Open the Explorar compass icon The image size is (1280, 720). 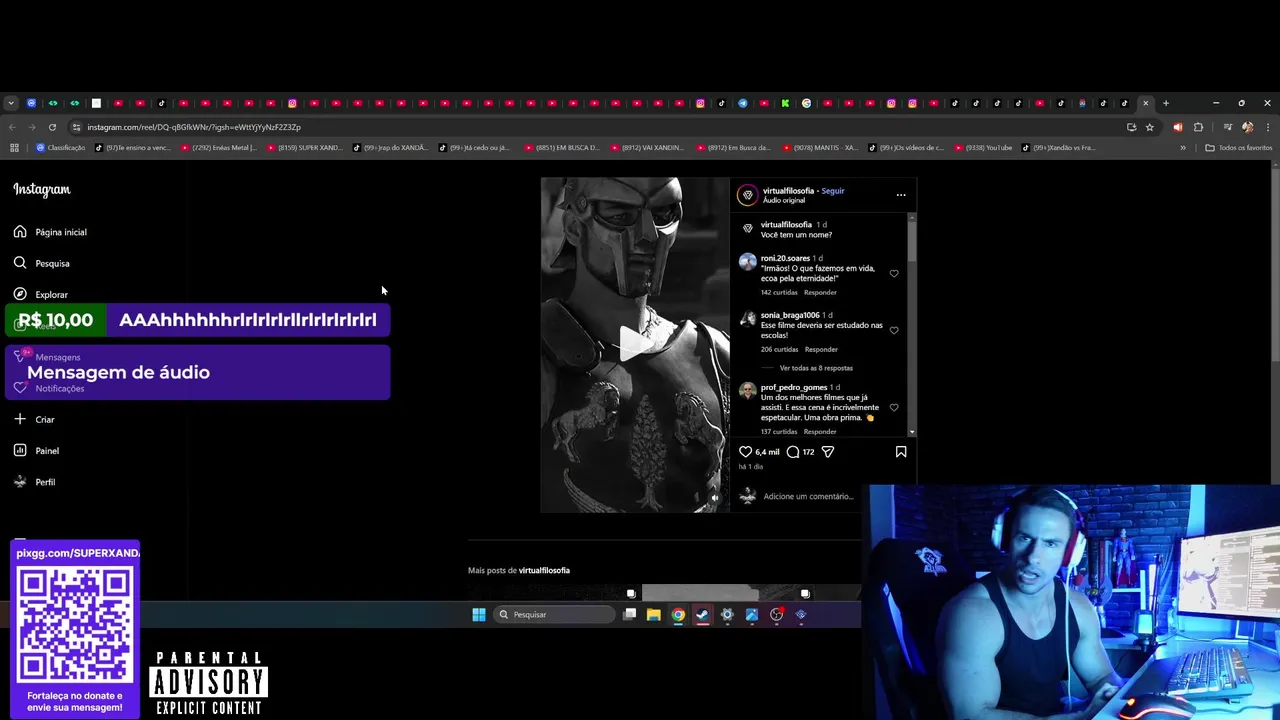point(20,294)
